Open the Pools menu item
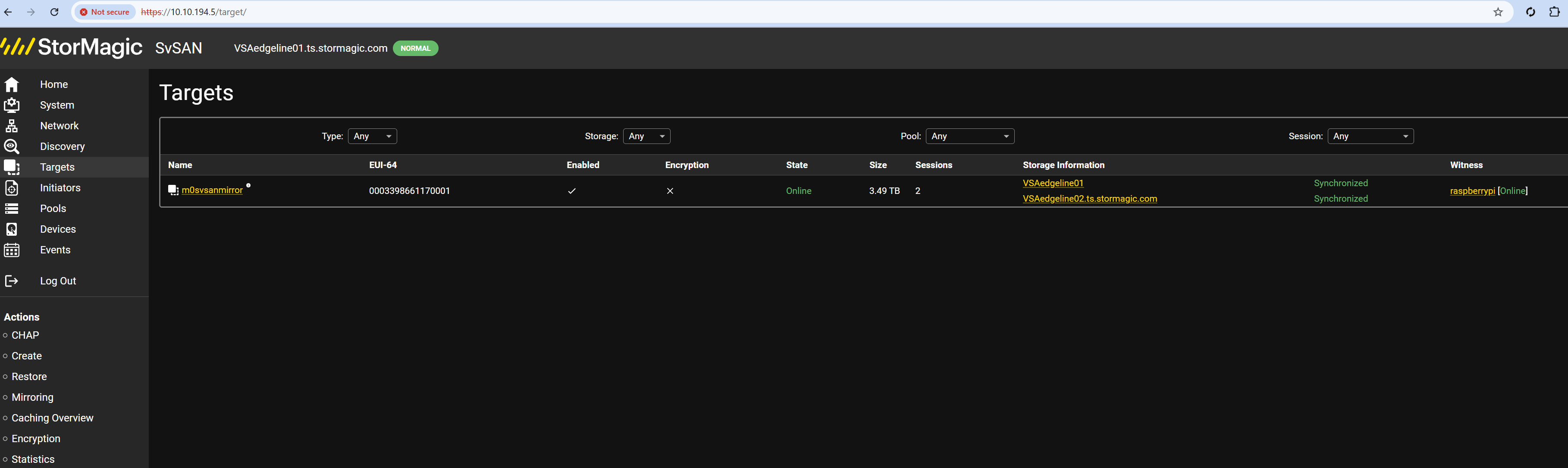This screenshot has width=1568, height=468. click(x=53, y=208)
